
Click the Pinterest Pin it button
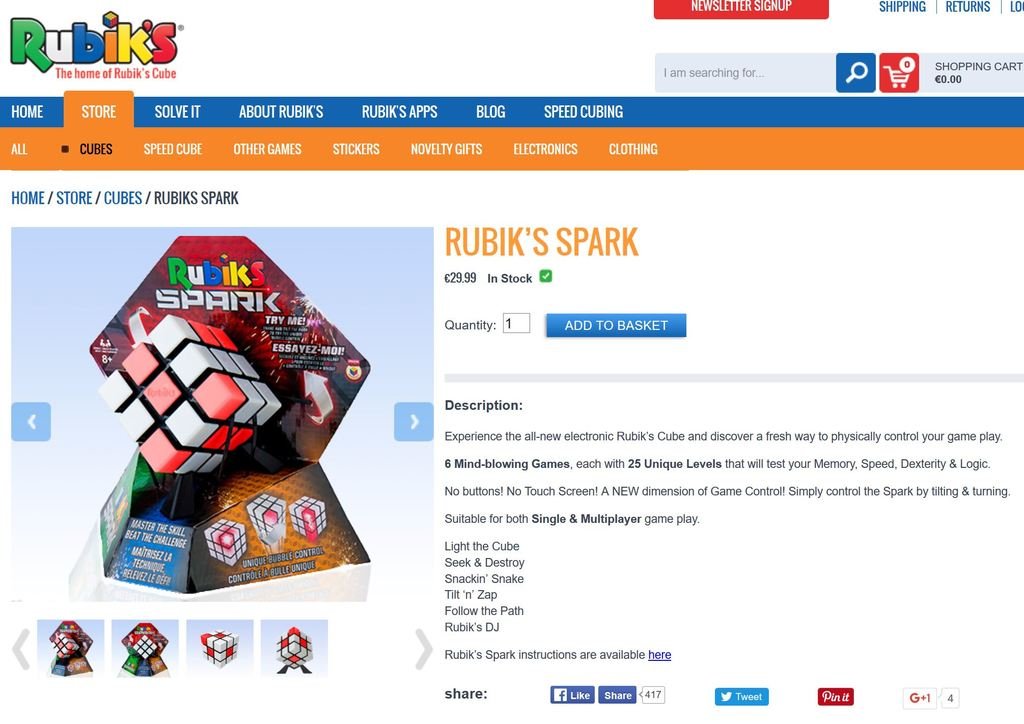836,697
